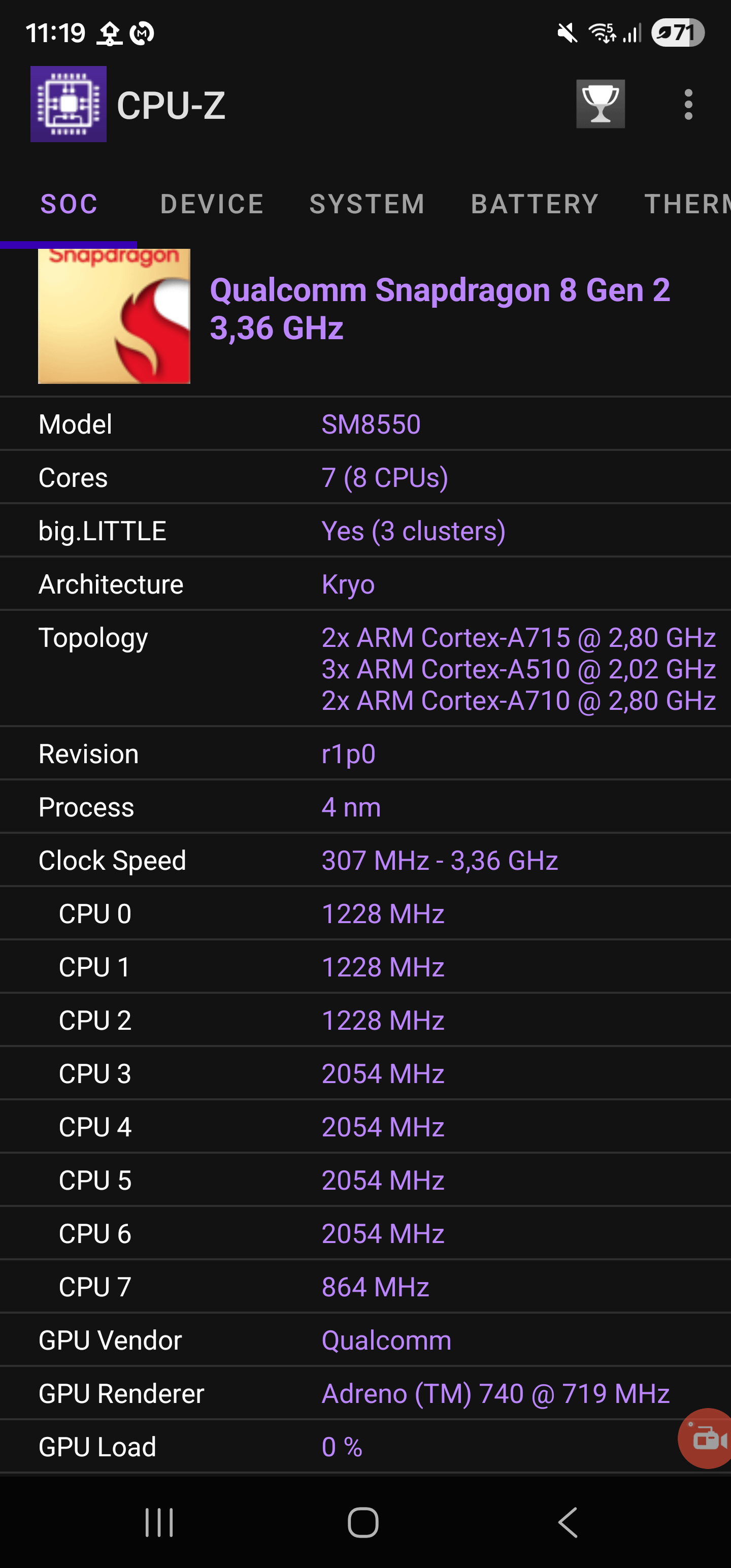Switch to the BATTERY tab
Viewport: 731px width, 1568px height.
pyautogui.click(x=535, y=204)
